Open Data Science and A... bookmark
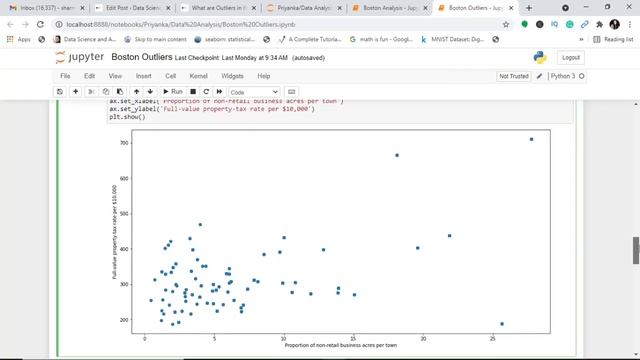The image size is (640, 360). [x=84, y=40]
